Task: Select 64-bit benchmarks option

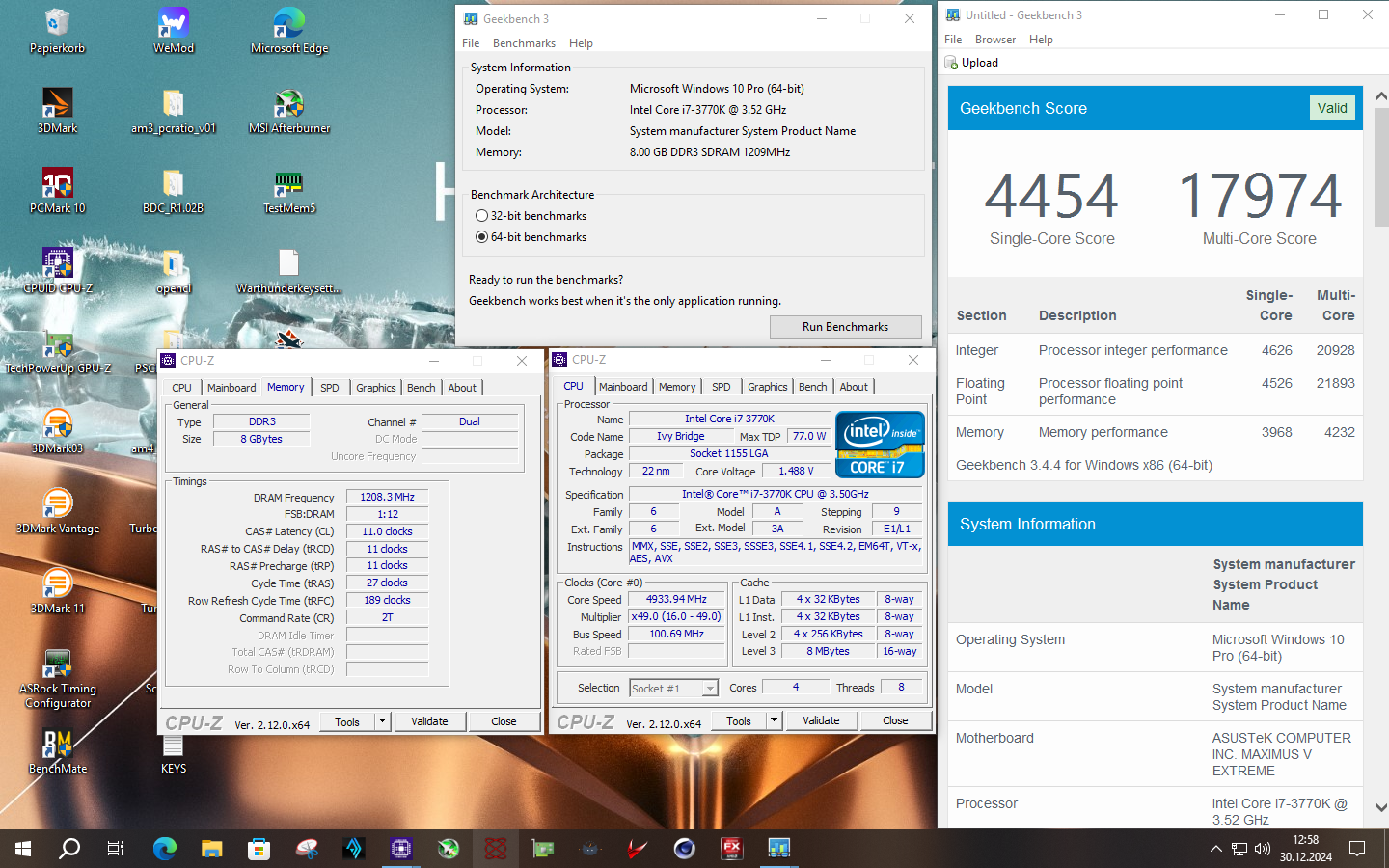Action: pyautogui.click(x=531, y=237)
